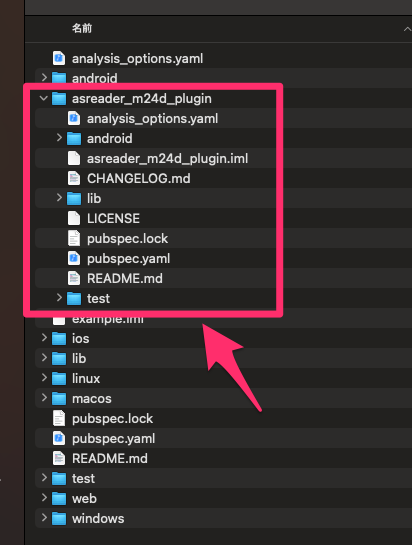Screen dimensions: 412x545
Task: Expand the macos folder arrow
Action: point(44,398)
